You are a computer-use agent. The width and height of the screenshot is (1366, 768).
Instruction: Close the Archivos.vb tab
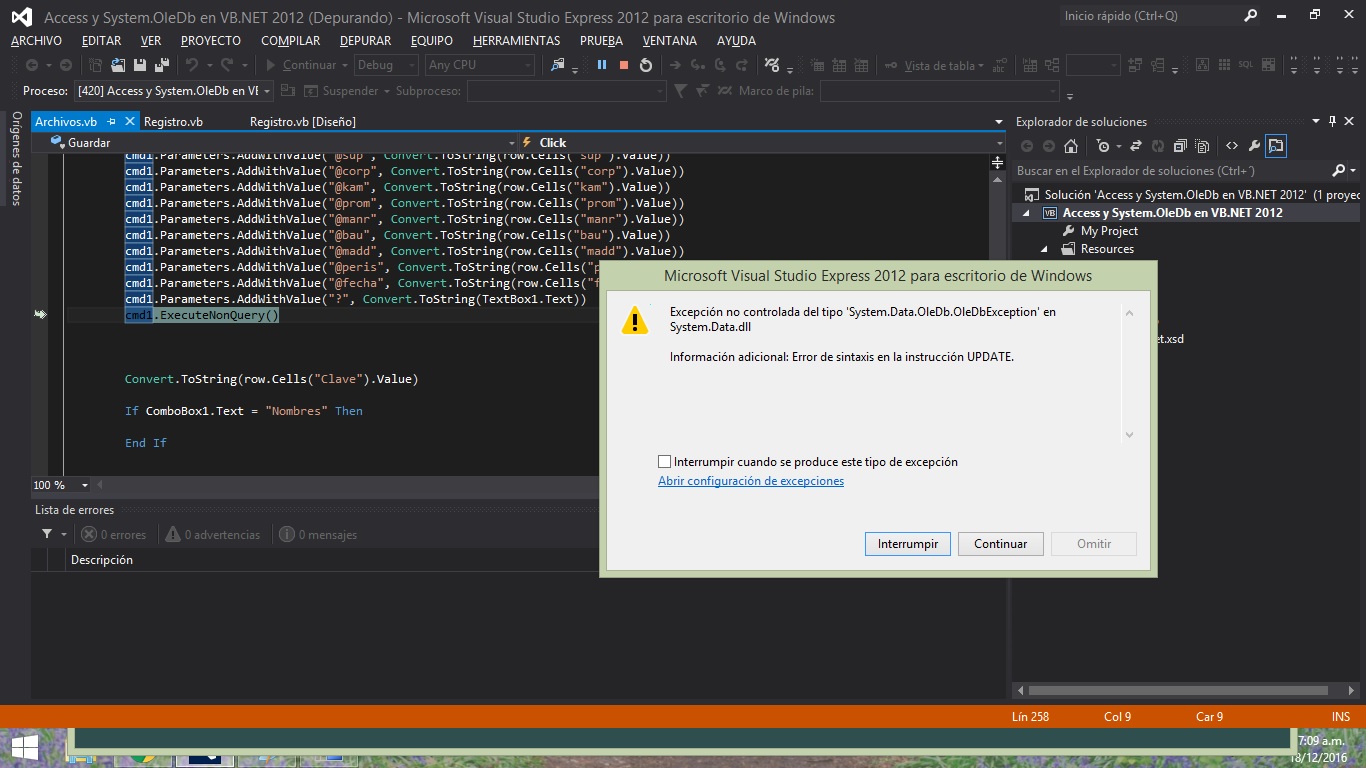(130, 122)
